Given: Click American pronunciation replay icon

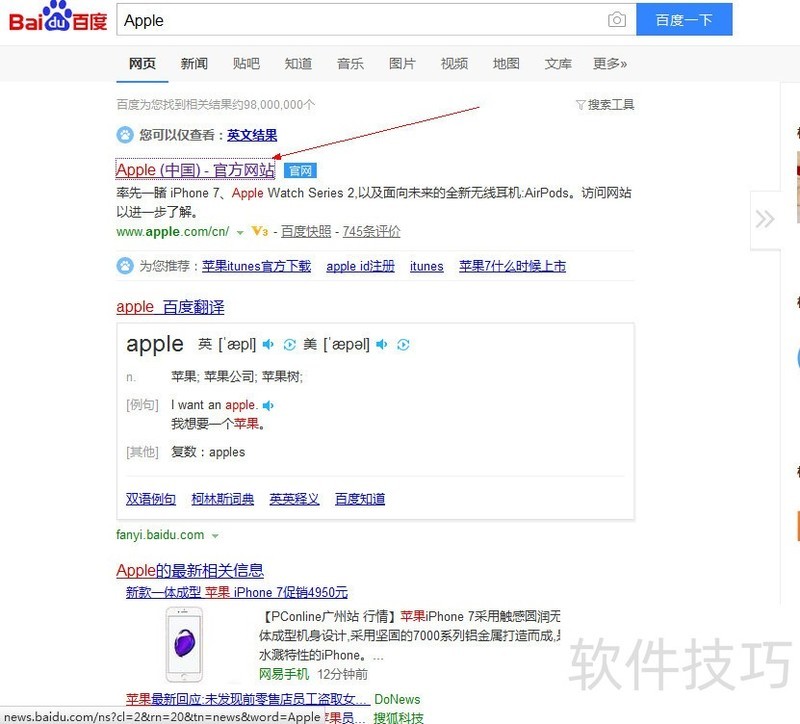Looking at the screenshot, I should (x=403, y=345).
